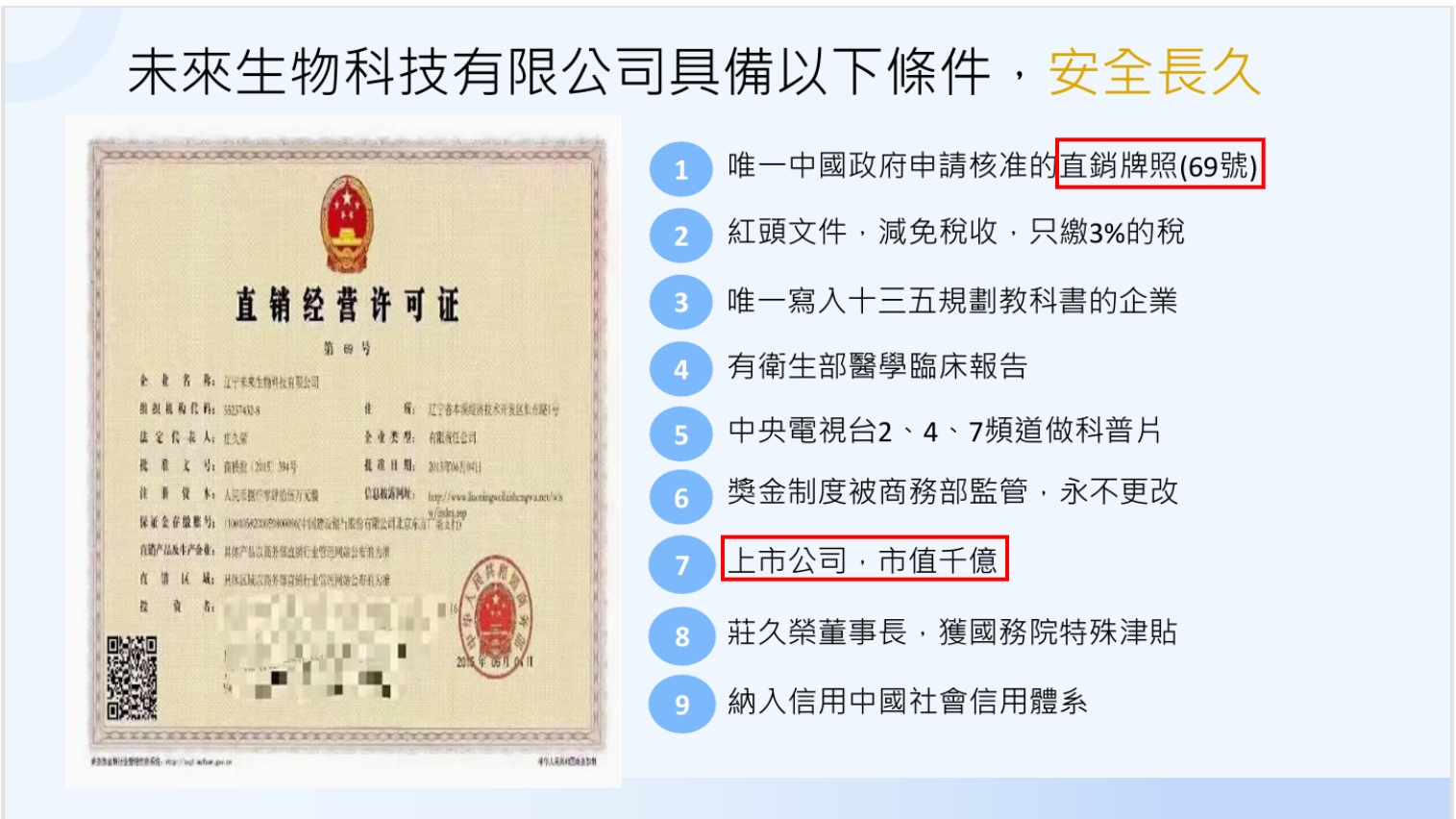Click the blue number 5 circle
1456x819 pixels.
point(680,434)
